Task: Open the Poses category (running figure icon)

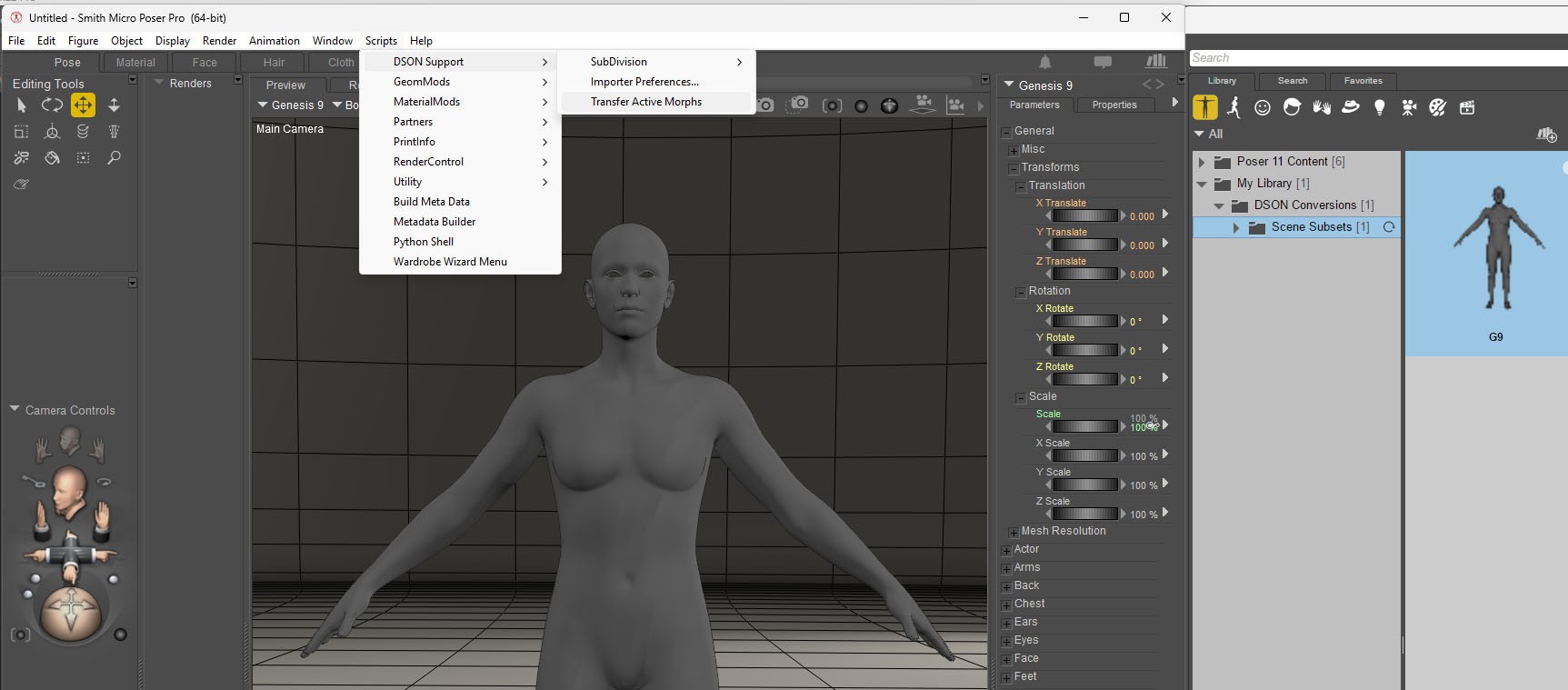Action: click(1233, 107)
